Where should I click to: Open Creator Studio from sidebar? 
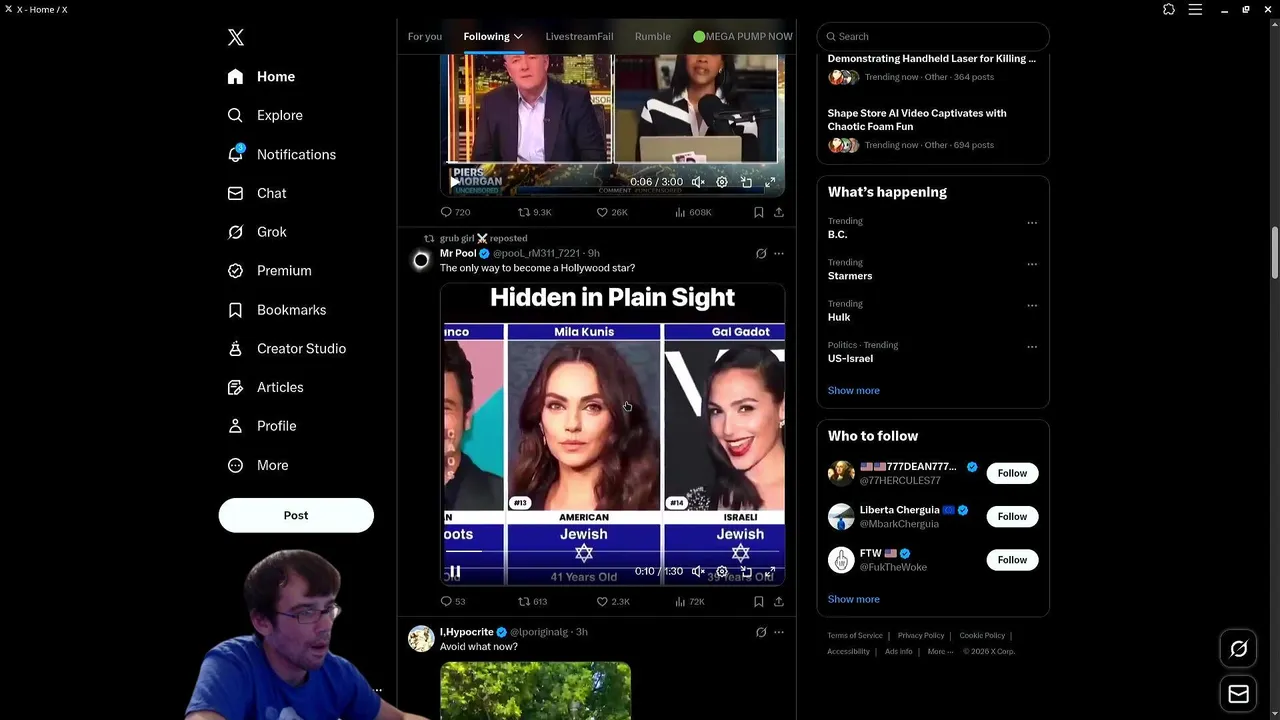click(x=286, y=348)
